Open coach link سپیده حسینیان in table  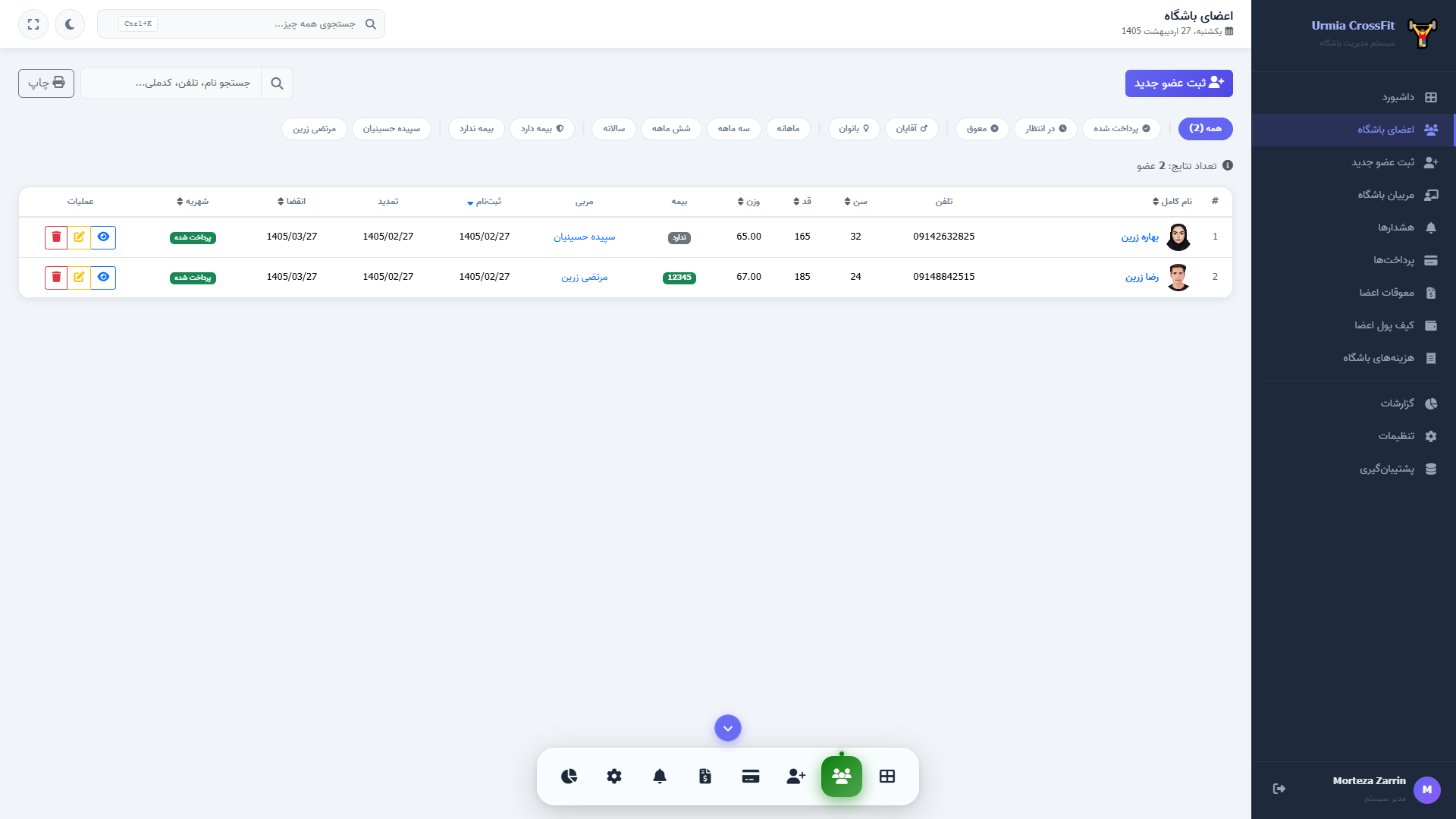tap(585, 237)
